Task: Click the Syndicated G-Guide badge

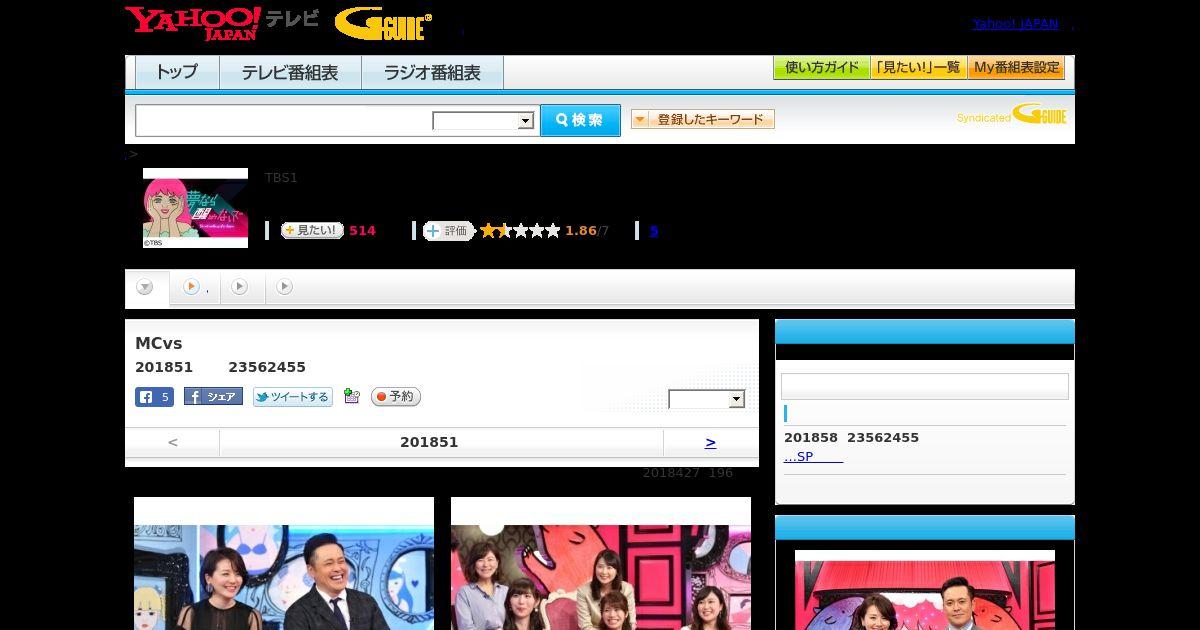Action: [x=1011, y=114]
